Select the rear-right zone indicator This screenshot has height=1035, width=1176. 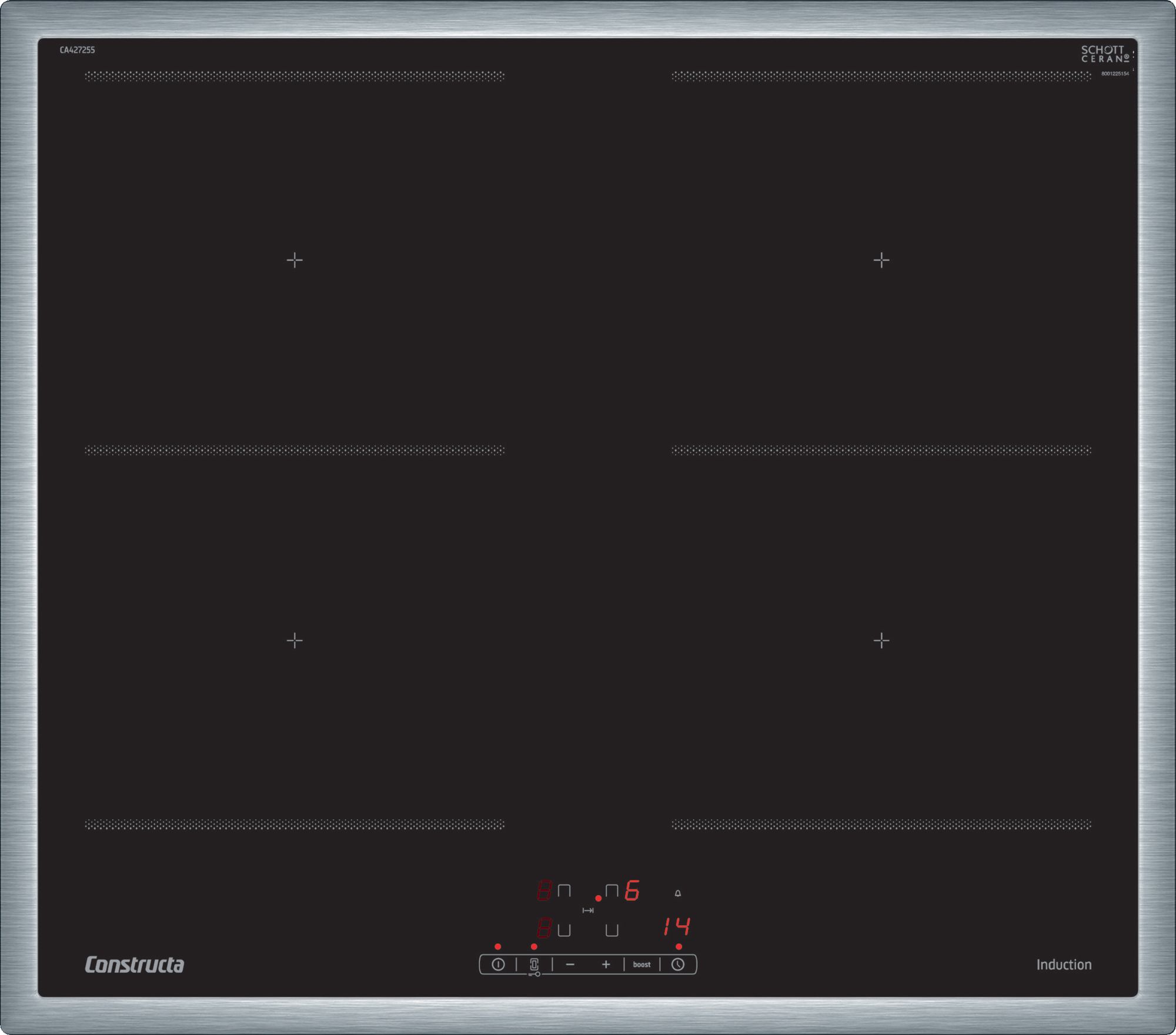pyautogui.click(x=612, y=891)
